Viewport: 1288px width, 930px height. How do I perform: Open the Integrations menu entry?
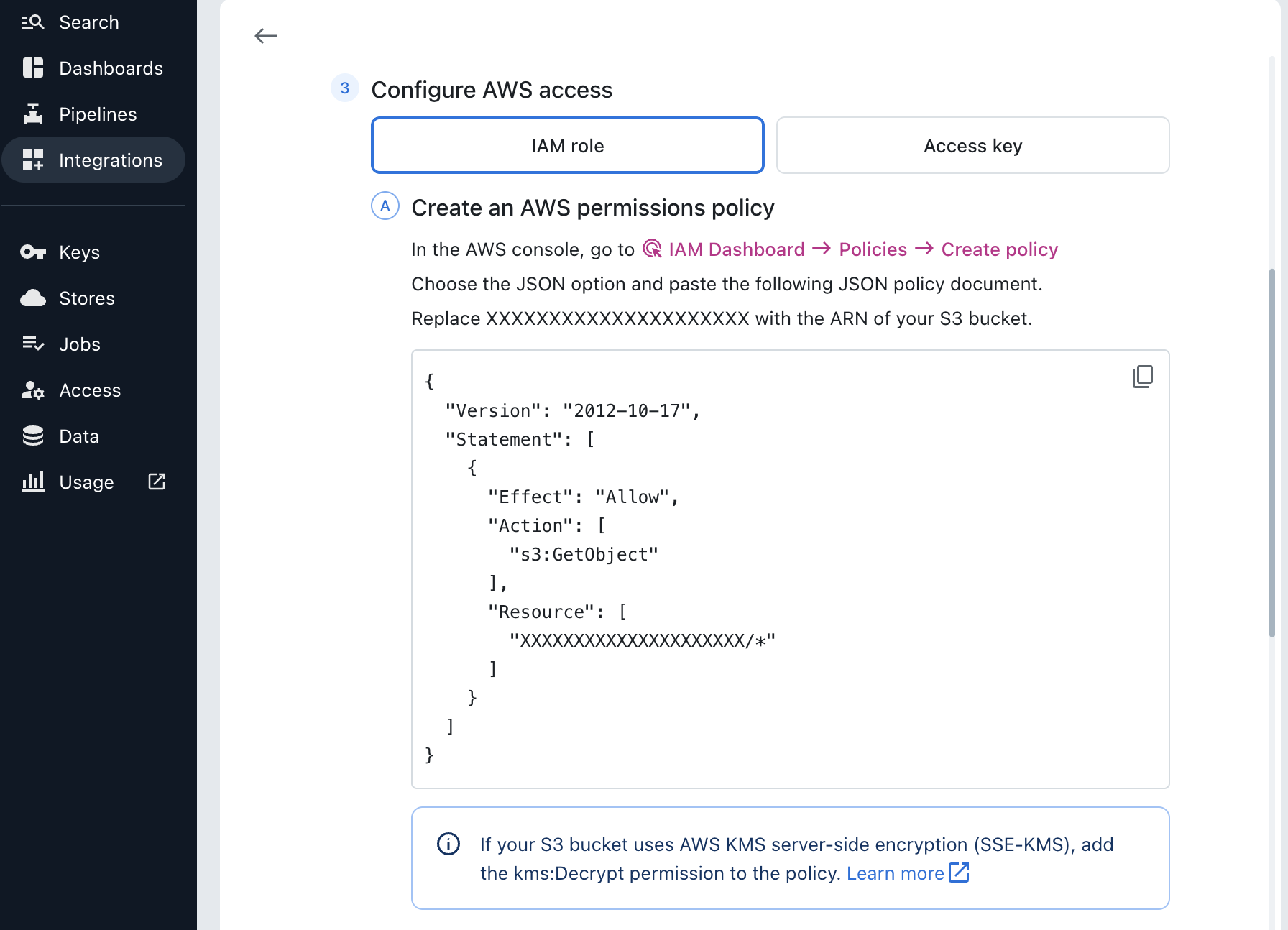pyautogui.click(x=111, y=160)
